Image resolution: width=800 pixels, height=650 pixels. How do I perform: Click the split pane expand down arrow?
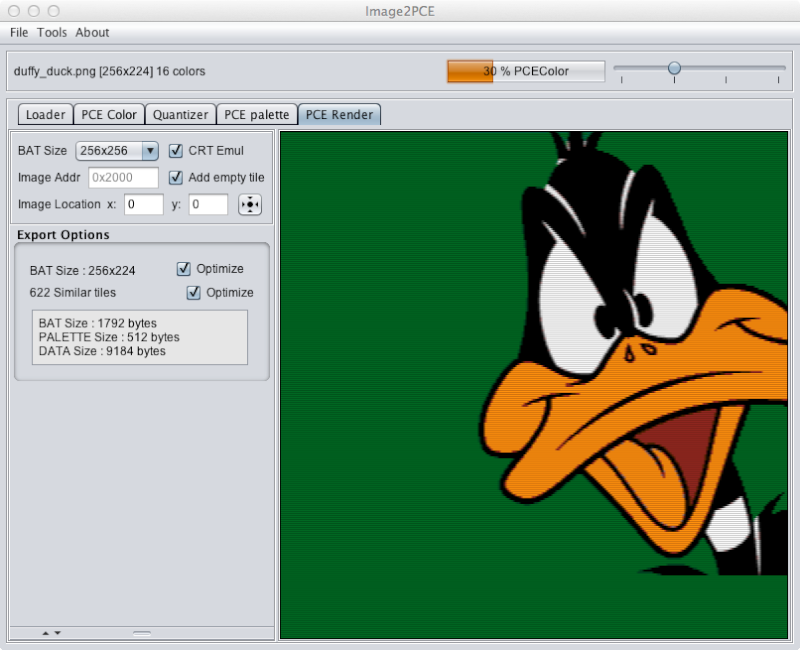click(58, 633)
